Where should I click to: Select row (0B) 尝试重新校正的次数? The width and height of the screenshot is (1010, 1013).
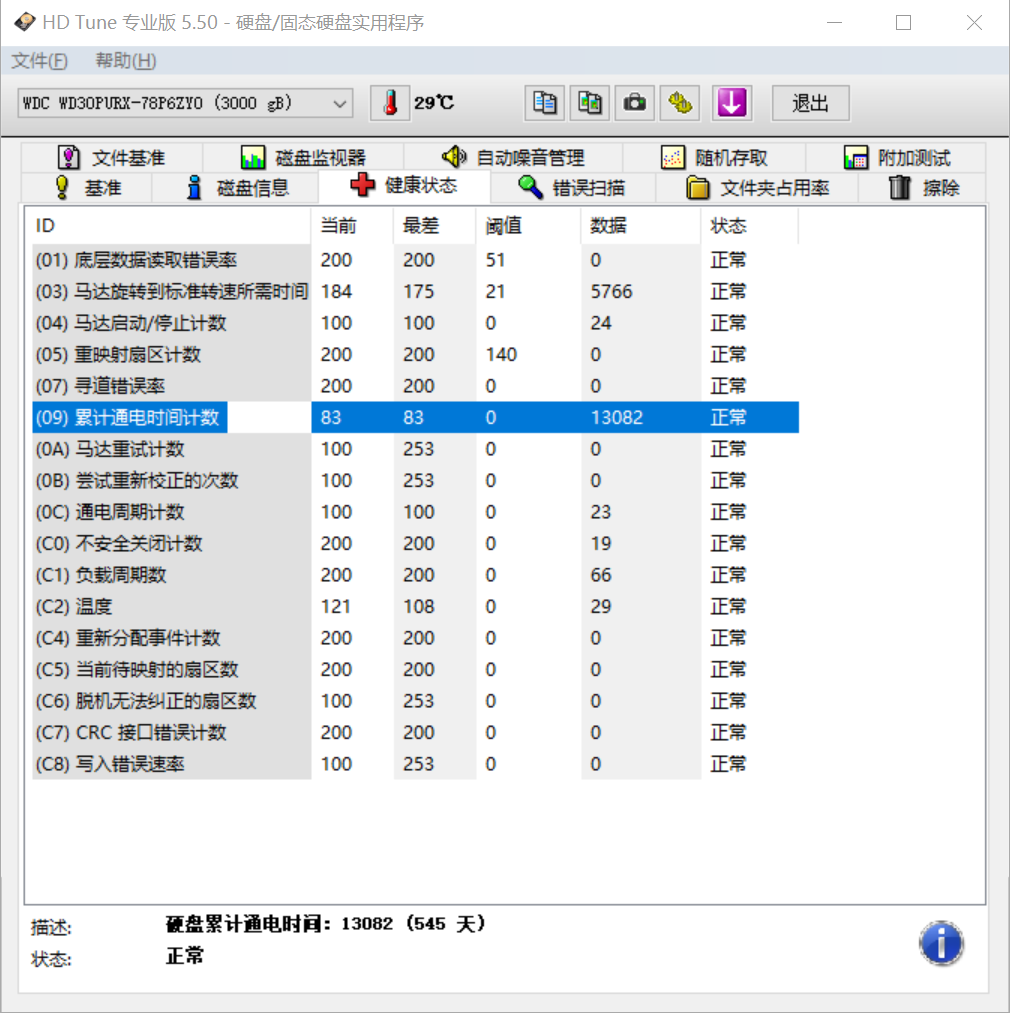(416, 481)
